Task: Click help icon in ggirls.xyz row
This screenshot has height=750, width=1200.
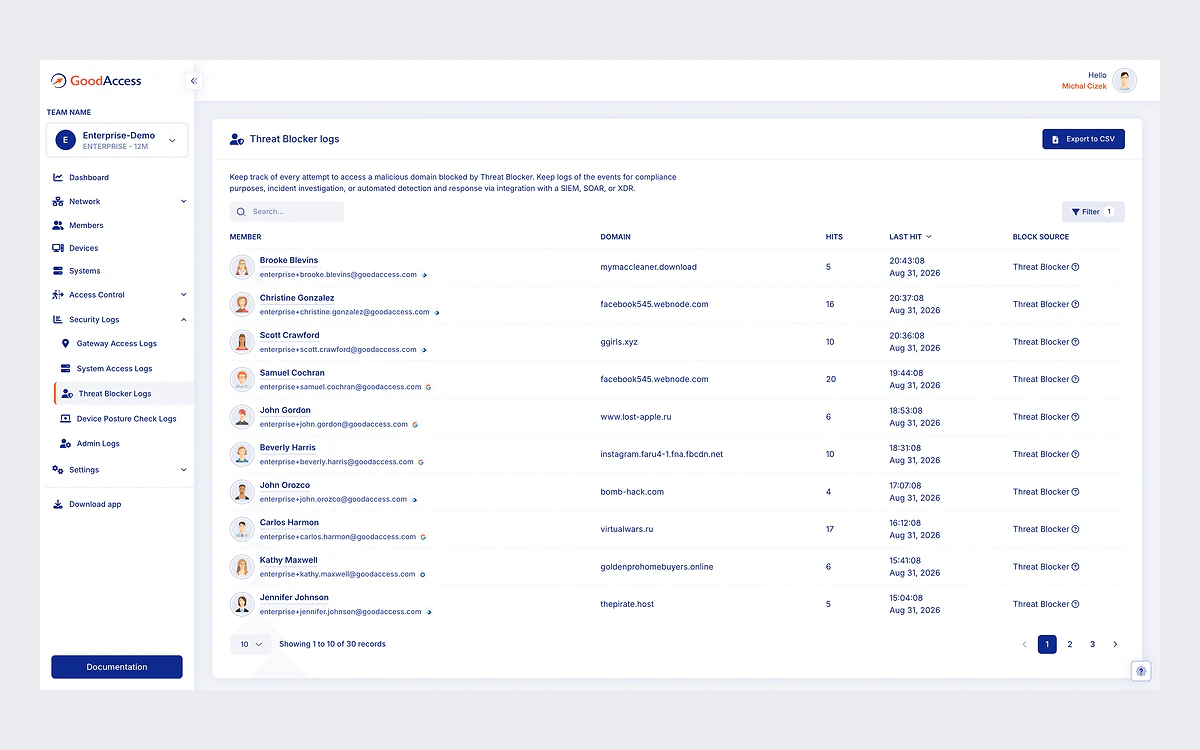Action: (1076, 342)
